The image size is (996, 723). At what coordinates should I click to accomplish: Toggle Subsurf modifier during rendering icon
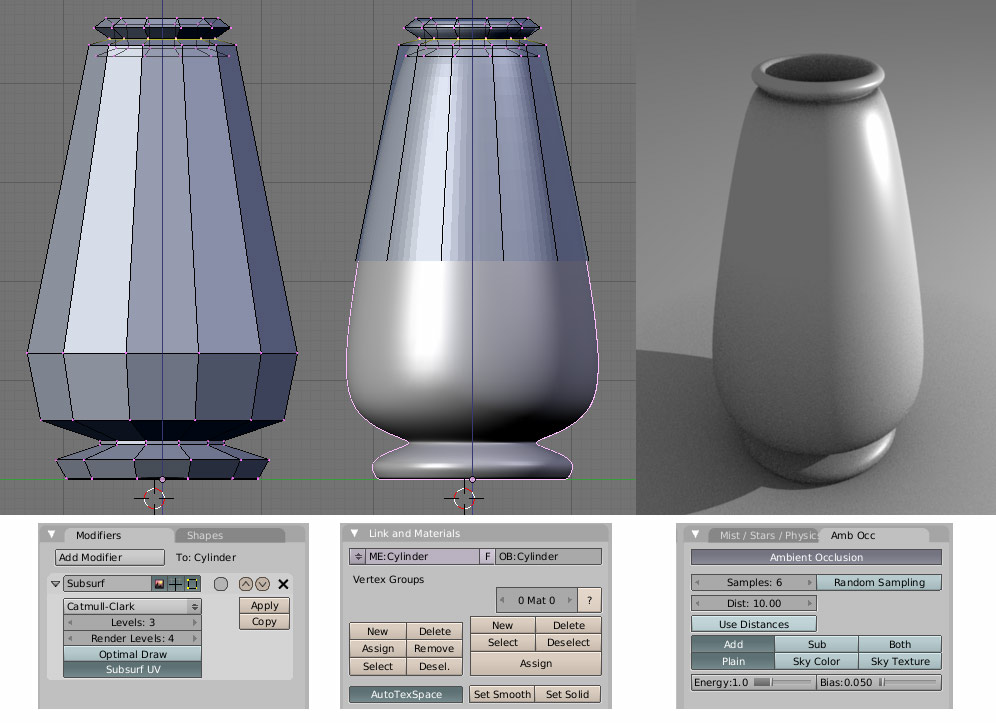point(159,584)
